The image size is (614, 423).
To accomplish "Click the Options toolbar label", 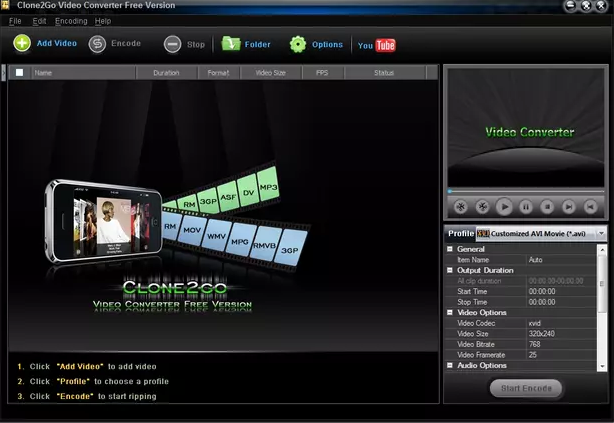I will [x=327, y=45].
